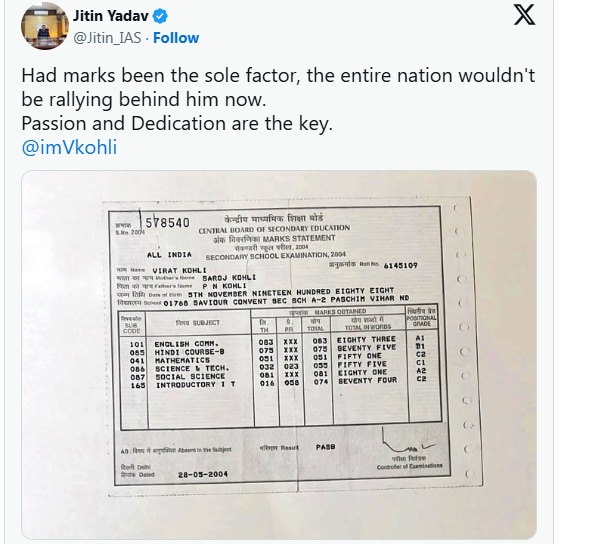The width and height of the screenshot is (594, 544).
Task: Open Jitin Yadav's profile avatar
Action: coord(45,26)
